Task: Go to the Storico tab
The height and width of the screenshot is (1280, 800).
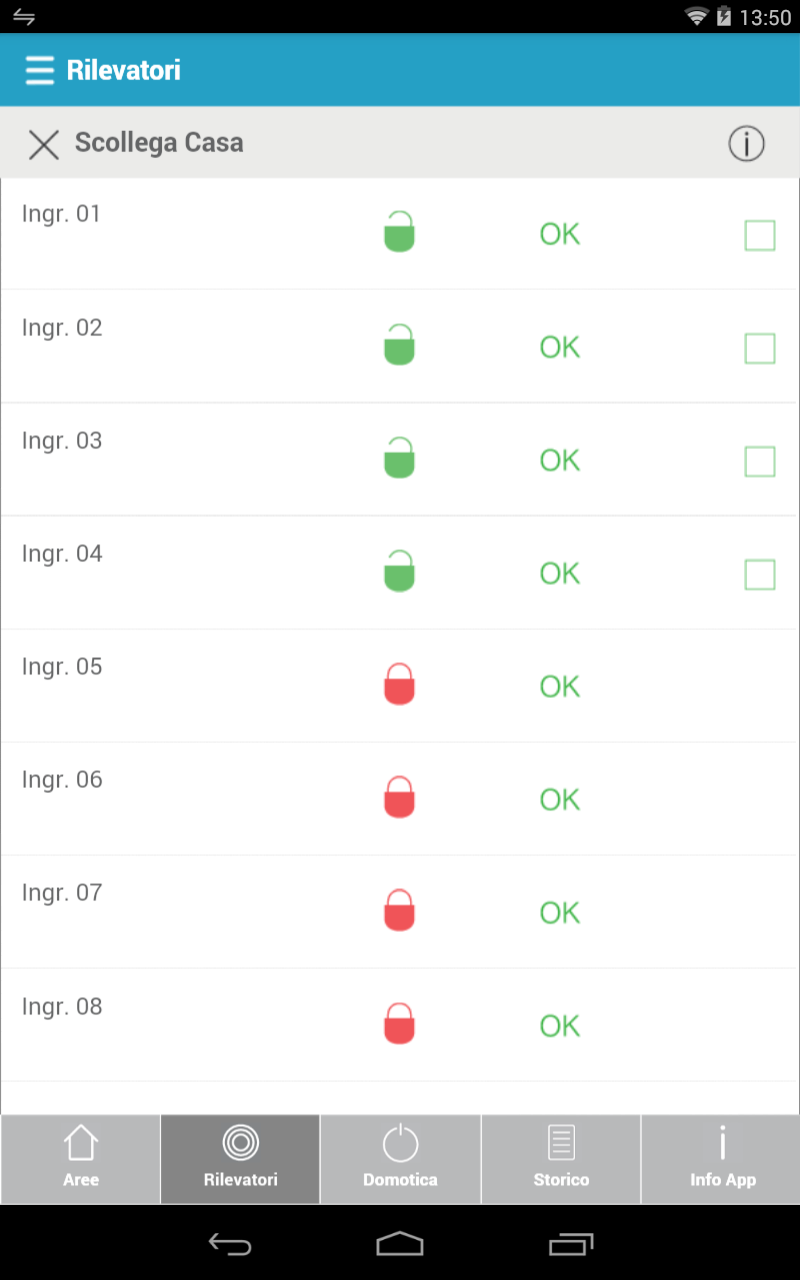Action: (x=561, y=1159)
